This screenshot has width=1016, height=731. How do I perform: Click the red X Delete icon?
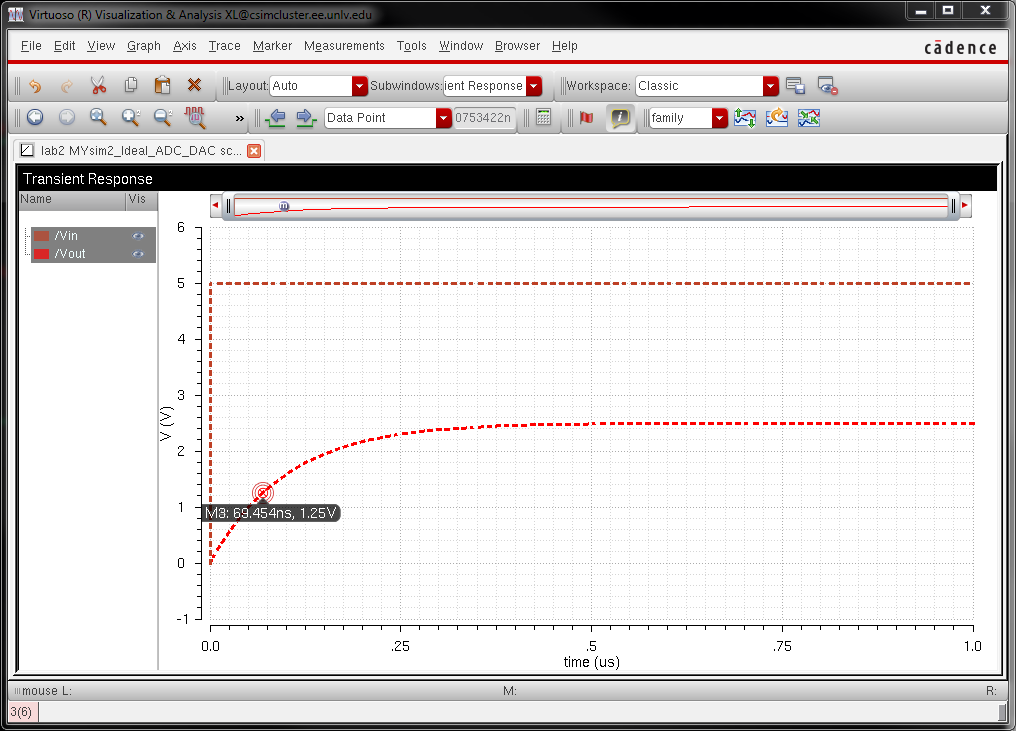pyautogui.click(x=194, y=86)
